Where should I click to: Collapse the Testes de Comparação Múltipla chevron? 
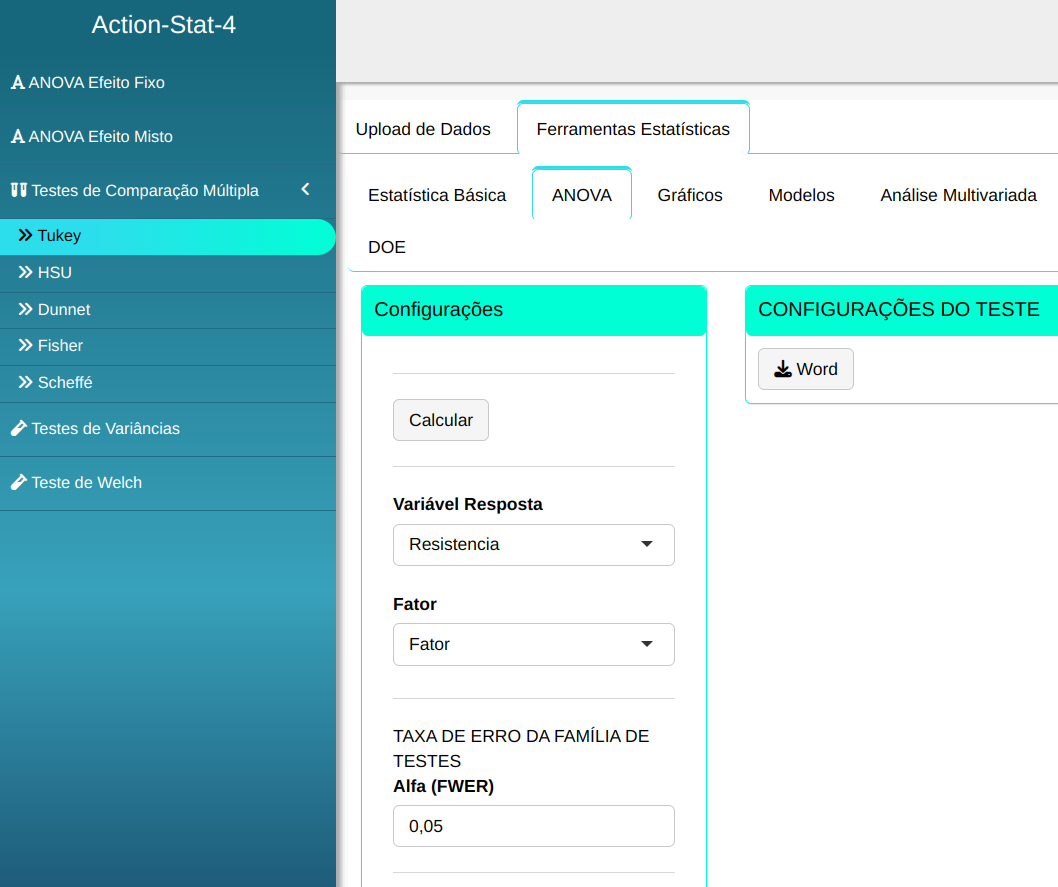click(x=305, y=189)
